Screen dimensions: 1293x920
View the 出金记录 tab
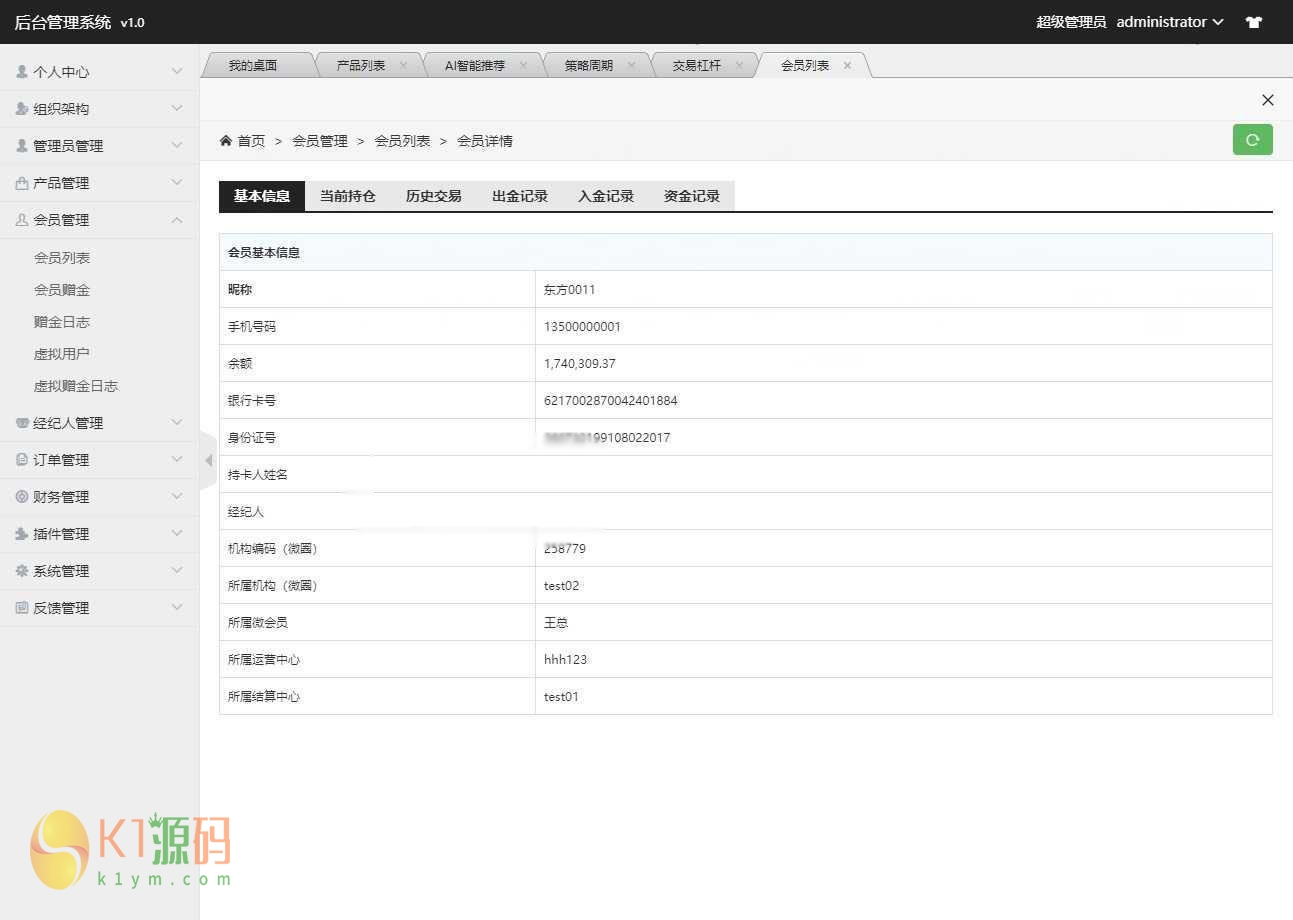pyautogui.click(x=519, y=196)
